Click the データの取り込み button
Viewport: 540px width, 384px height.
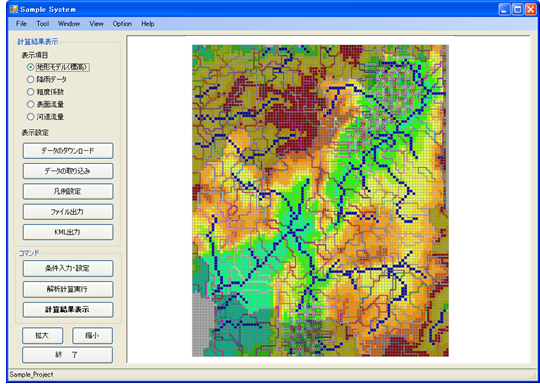pyautogui.click(x=68, y=171)
